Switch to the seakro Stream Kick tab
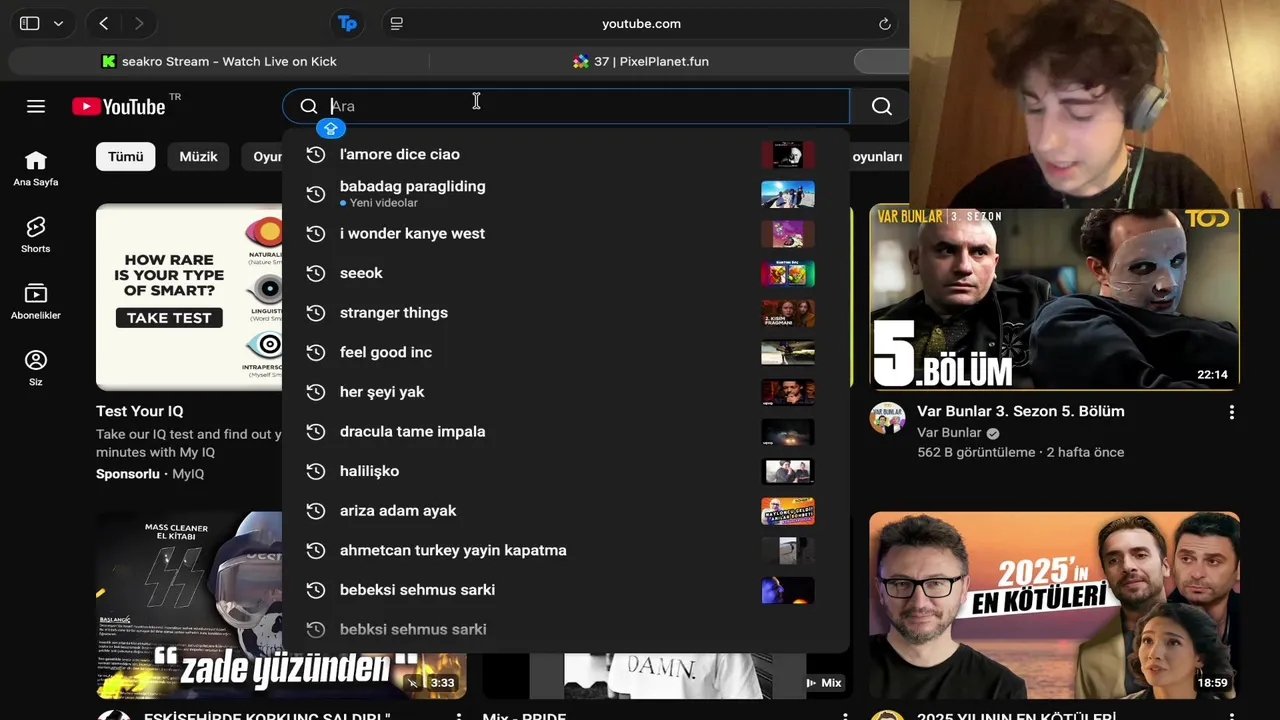This screenshot has width=1280, height=720. point(219,61)
